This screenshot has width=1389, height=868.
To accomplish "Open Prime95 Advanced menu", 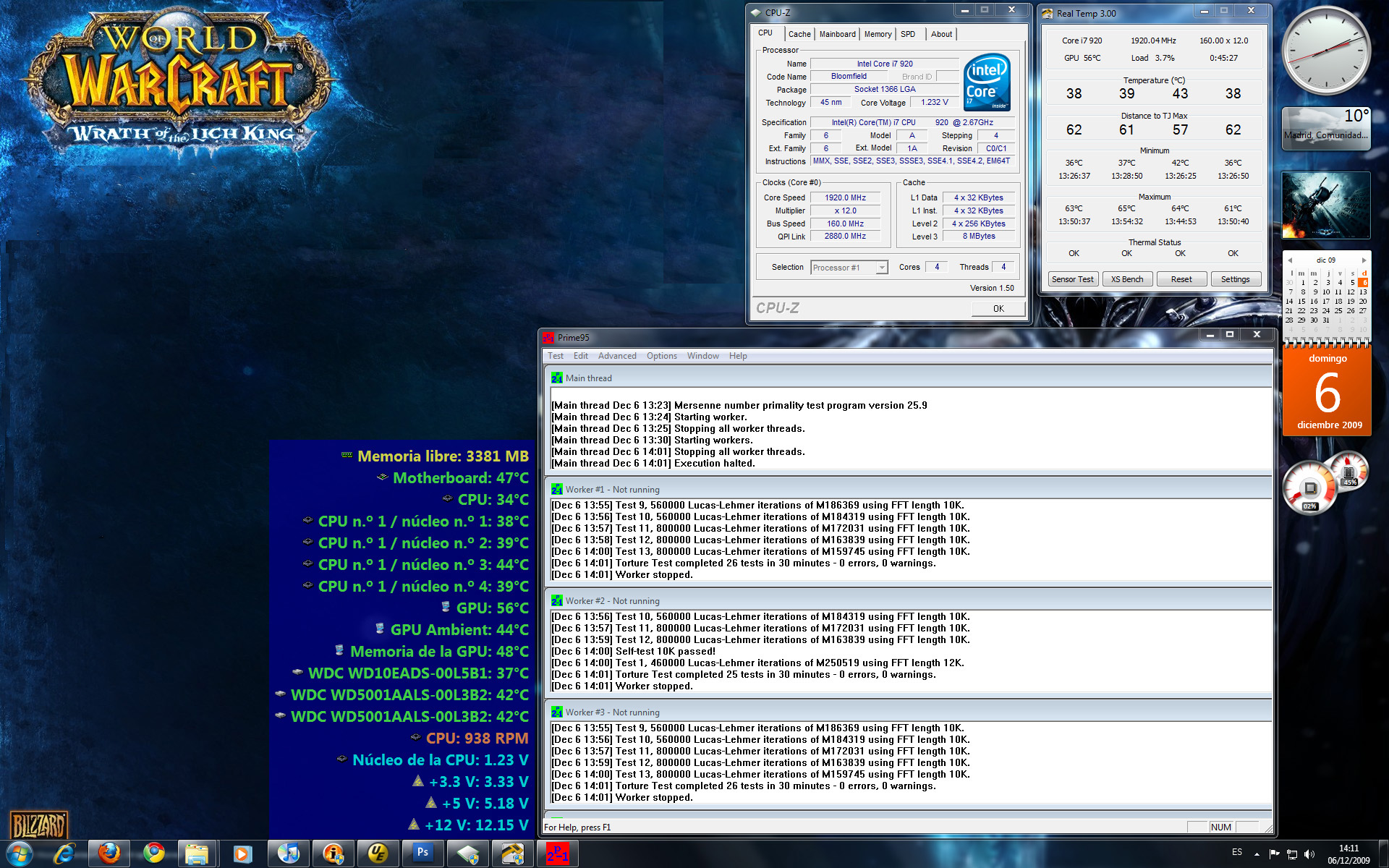I will tap(617, 356).
